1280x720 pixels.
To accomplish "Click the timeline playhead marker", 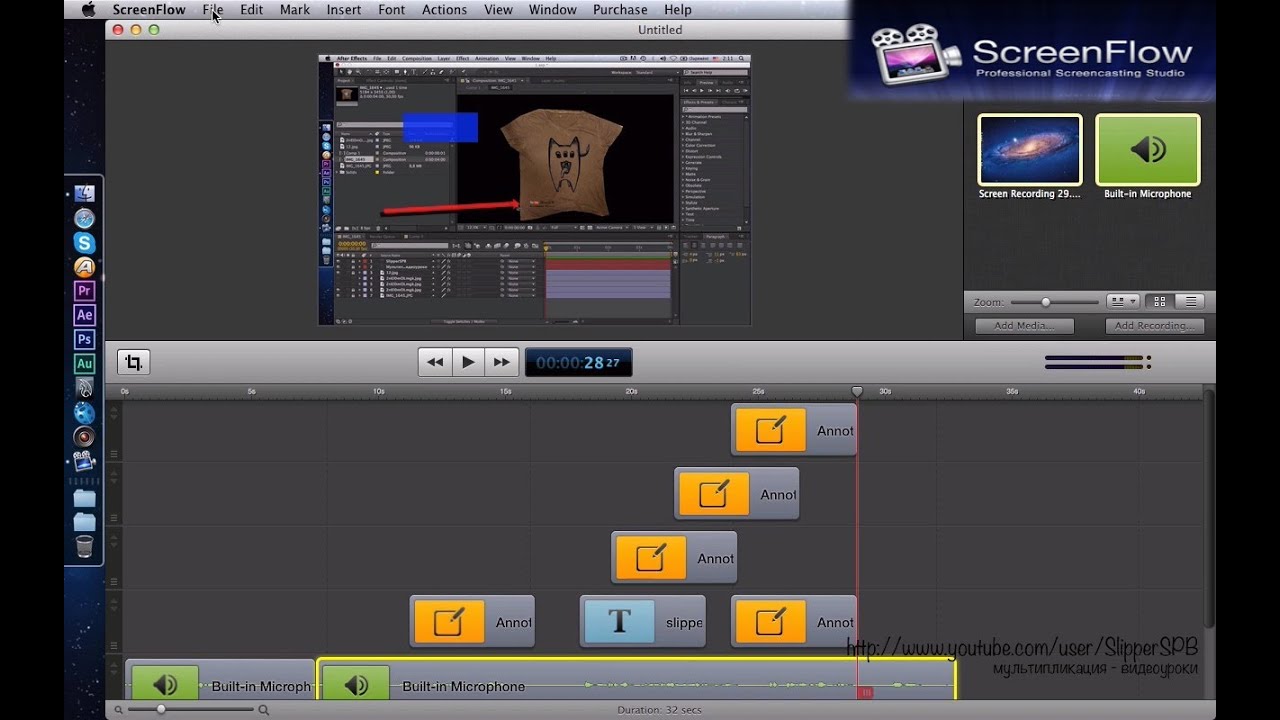I will (857, 391).
